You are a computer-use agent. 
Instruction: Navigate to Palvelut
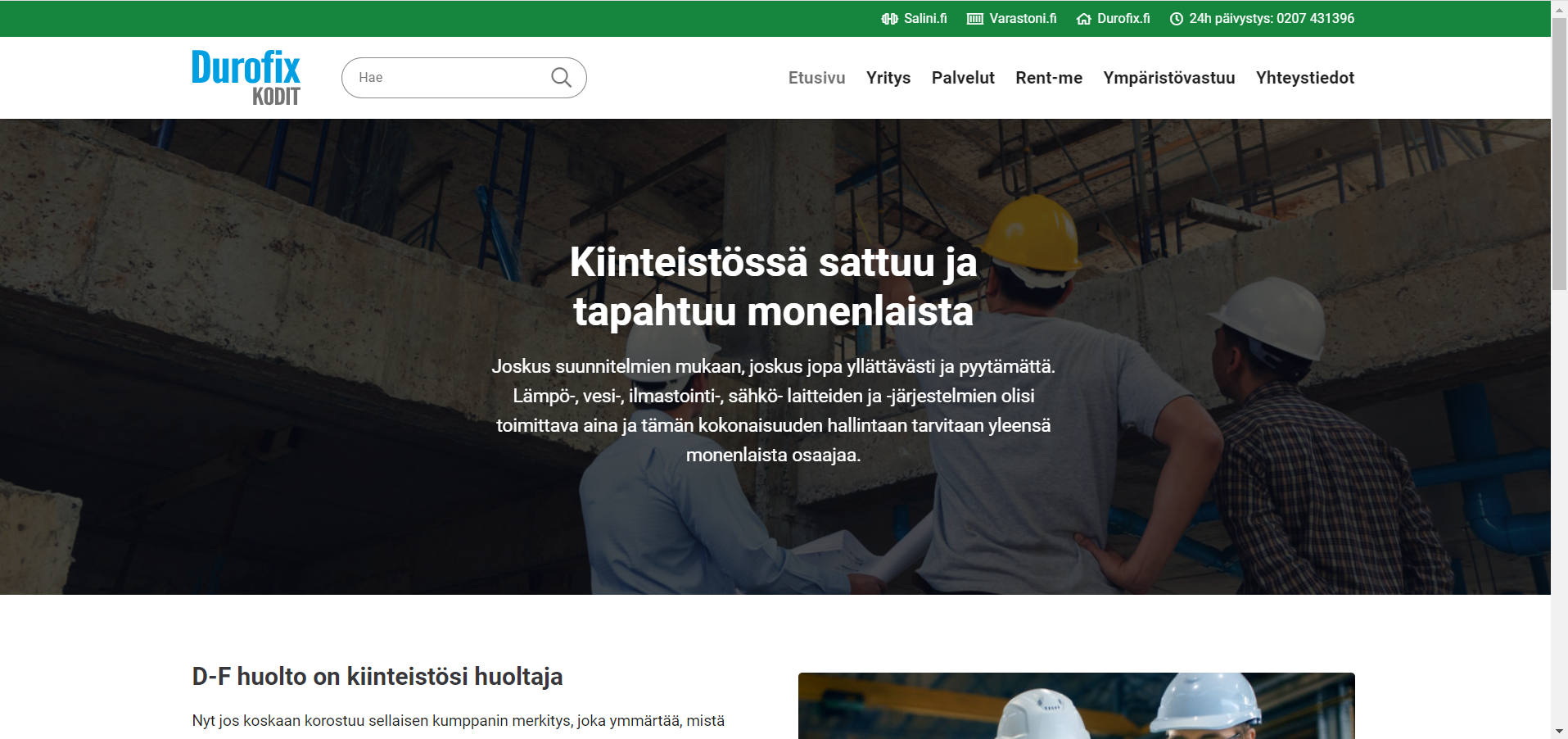(963, 78)
